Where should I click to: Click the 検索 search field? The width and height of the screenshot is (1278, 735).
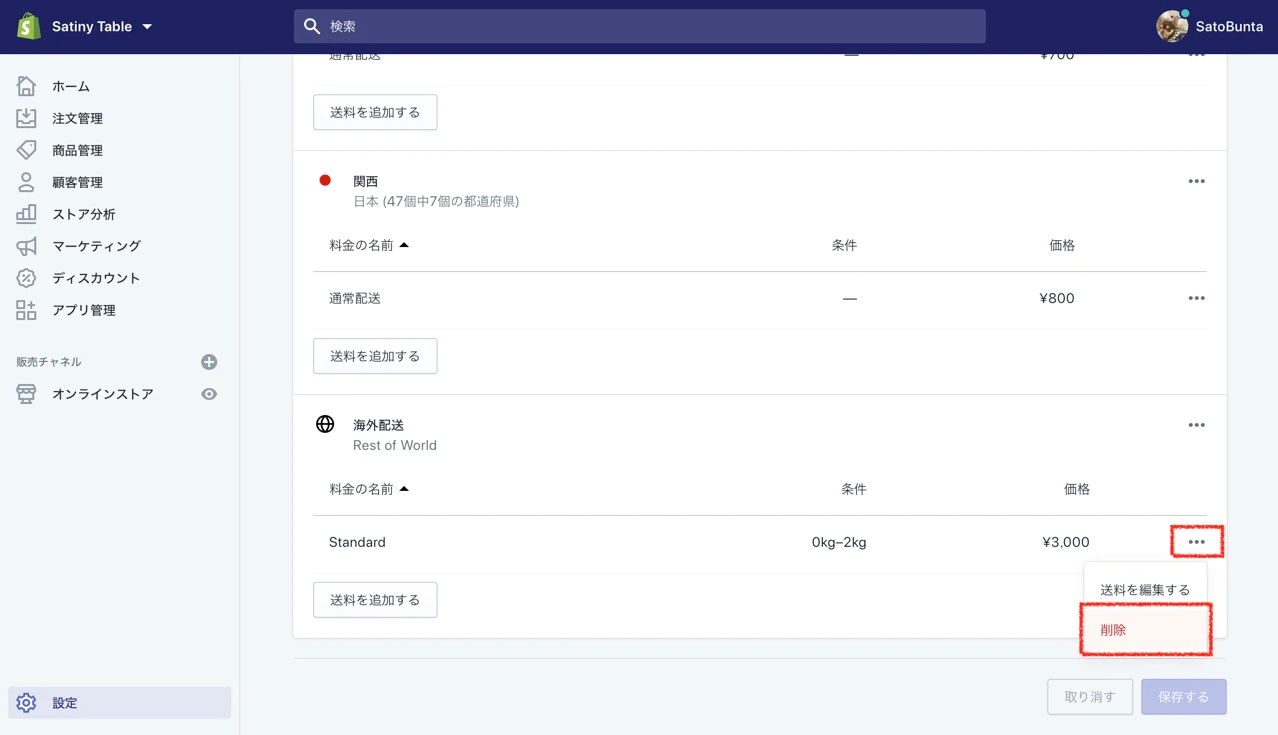640,27
